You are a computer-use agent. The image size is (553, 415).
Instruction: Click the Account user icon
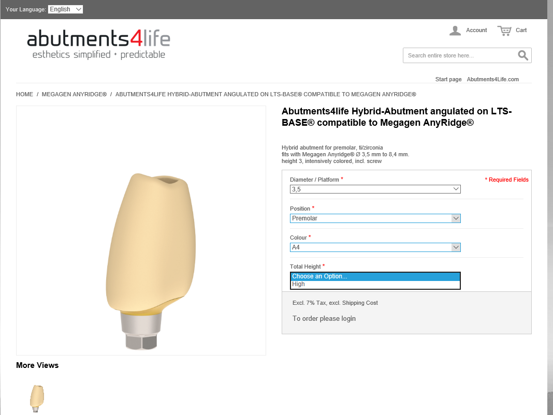pyautogui.click(x=455, y=31)
